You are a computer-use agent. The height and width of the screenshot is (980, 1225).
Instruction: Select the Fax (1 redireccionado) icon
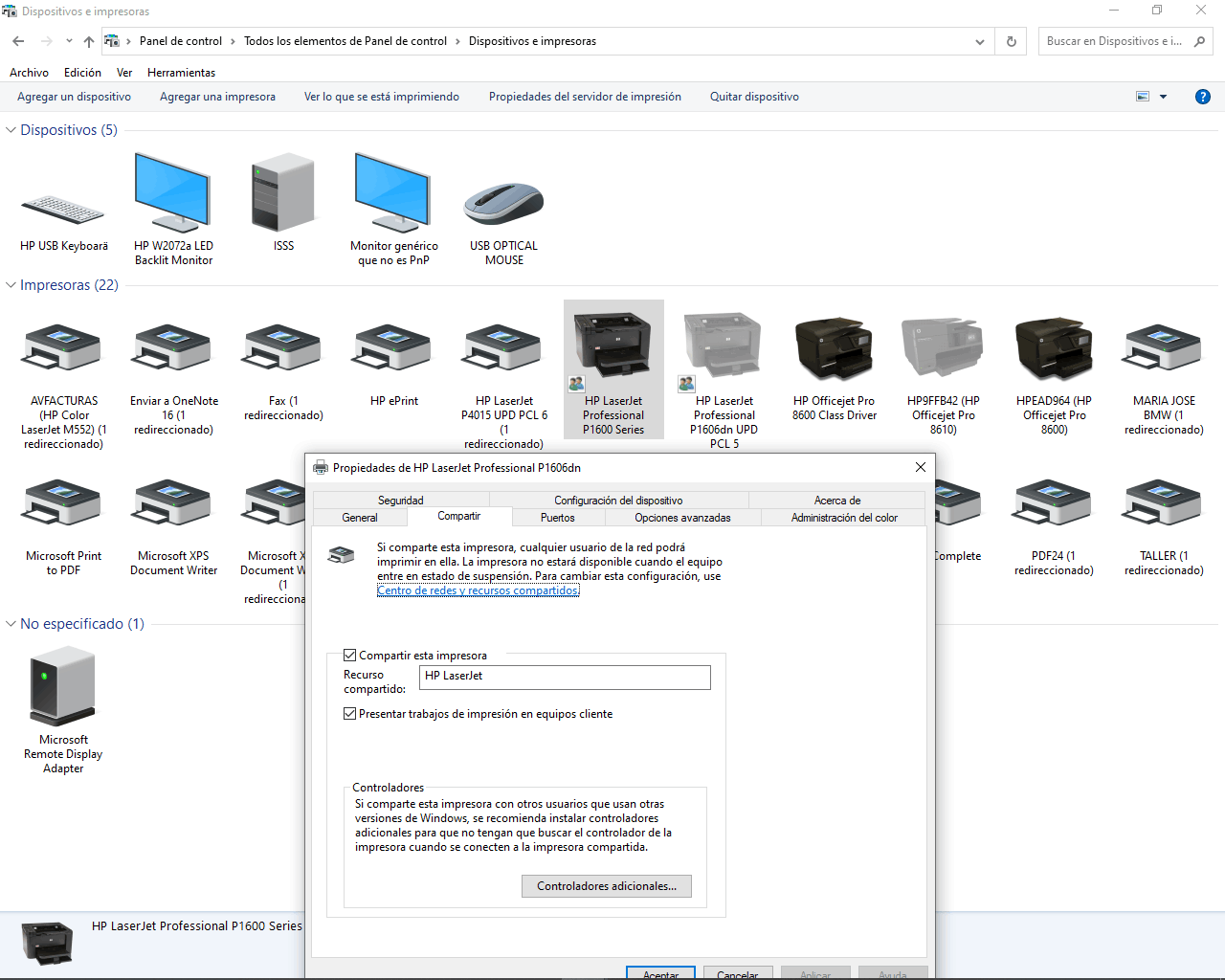pyautogui.click(x=283, y=349)
